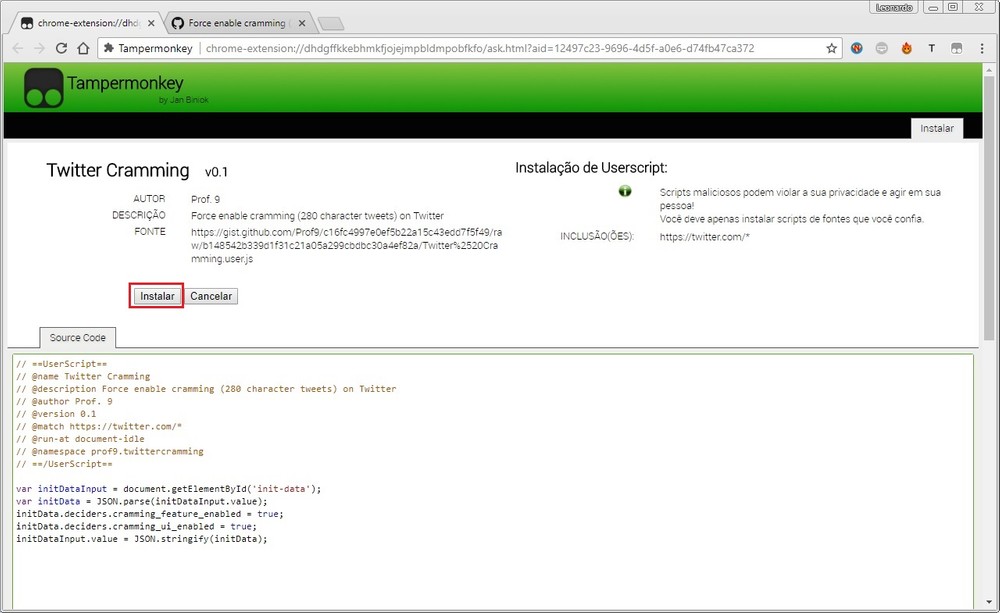The height and width of the screenshot is (613, 1000).
Task: Click the gray round extension icon
Action: pos(882,48)
